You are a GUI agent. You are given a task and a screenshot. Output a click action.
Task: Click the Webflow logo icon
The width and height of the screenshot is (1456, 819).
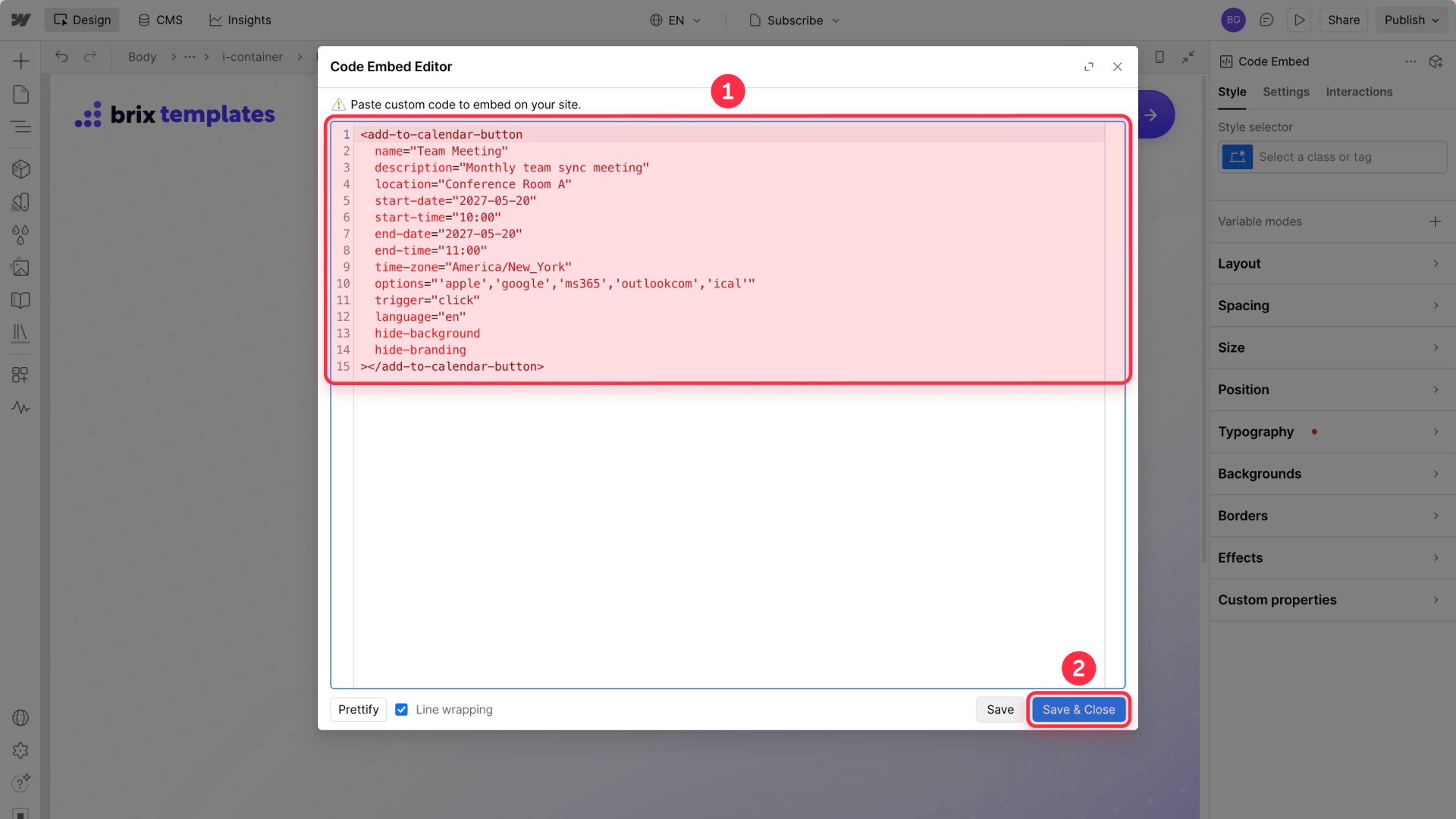pyautogui.click(x=20, y=20)
